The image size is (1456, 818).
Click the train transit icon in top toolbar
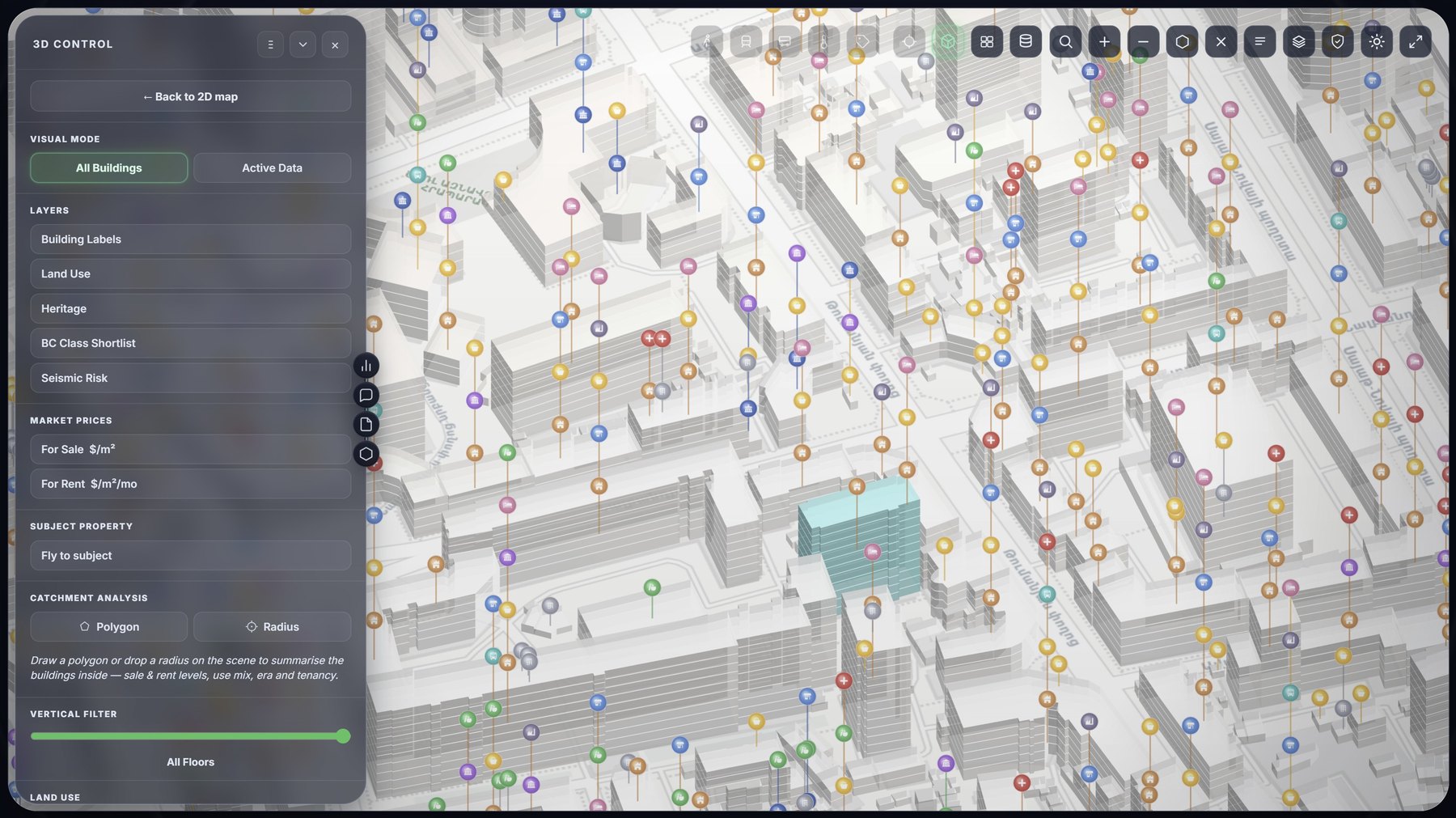(x=746, y=41)
